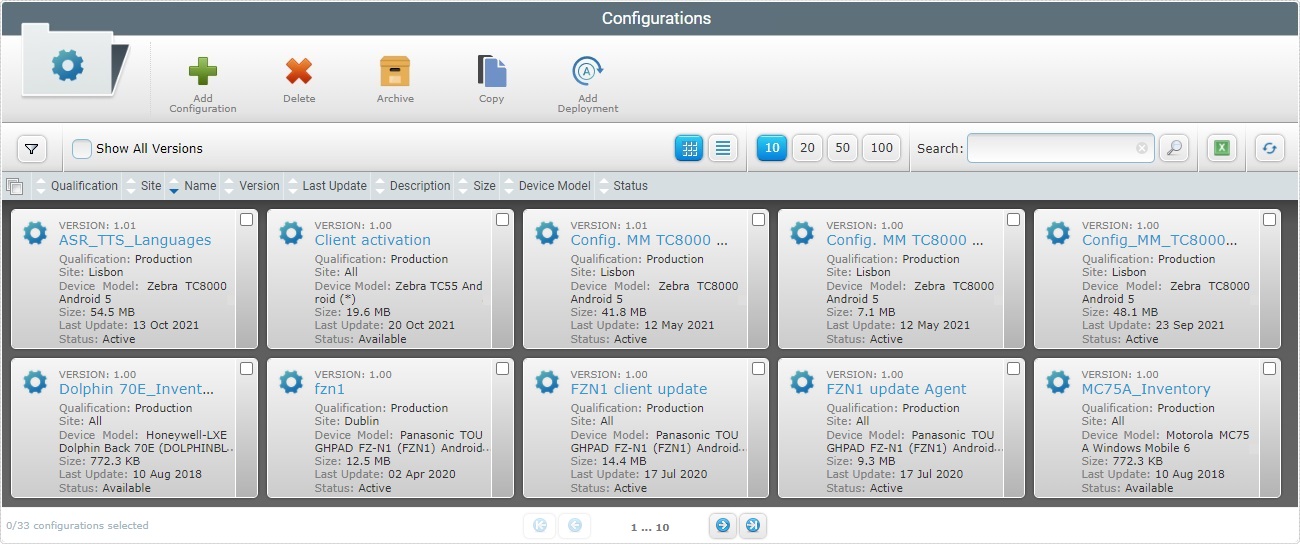The width and height of the screenshot is (1300, 544).
Task: Open the Archive box icon
Action: (x=395, y=72)
